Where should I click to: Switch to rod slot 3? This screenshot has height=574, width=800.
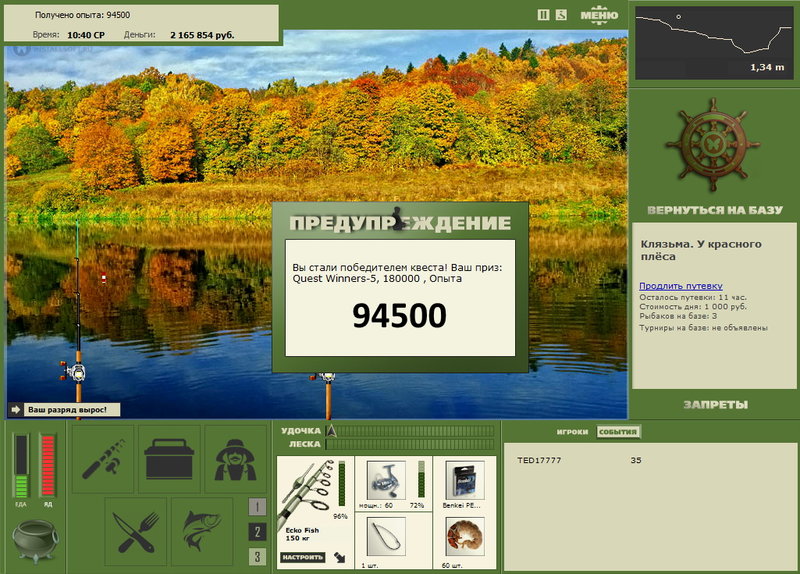pos(257,556)
